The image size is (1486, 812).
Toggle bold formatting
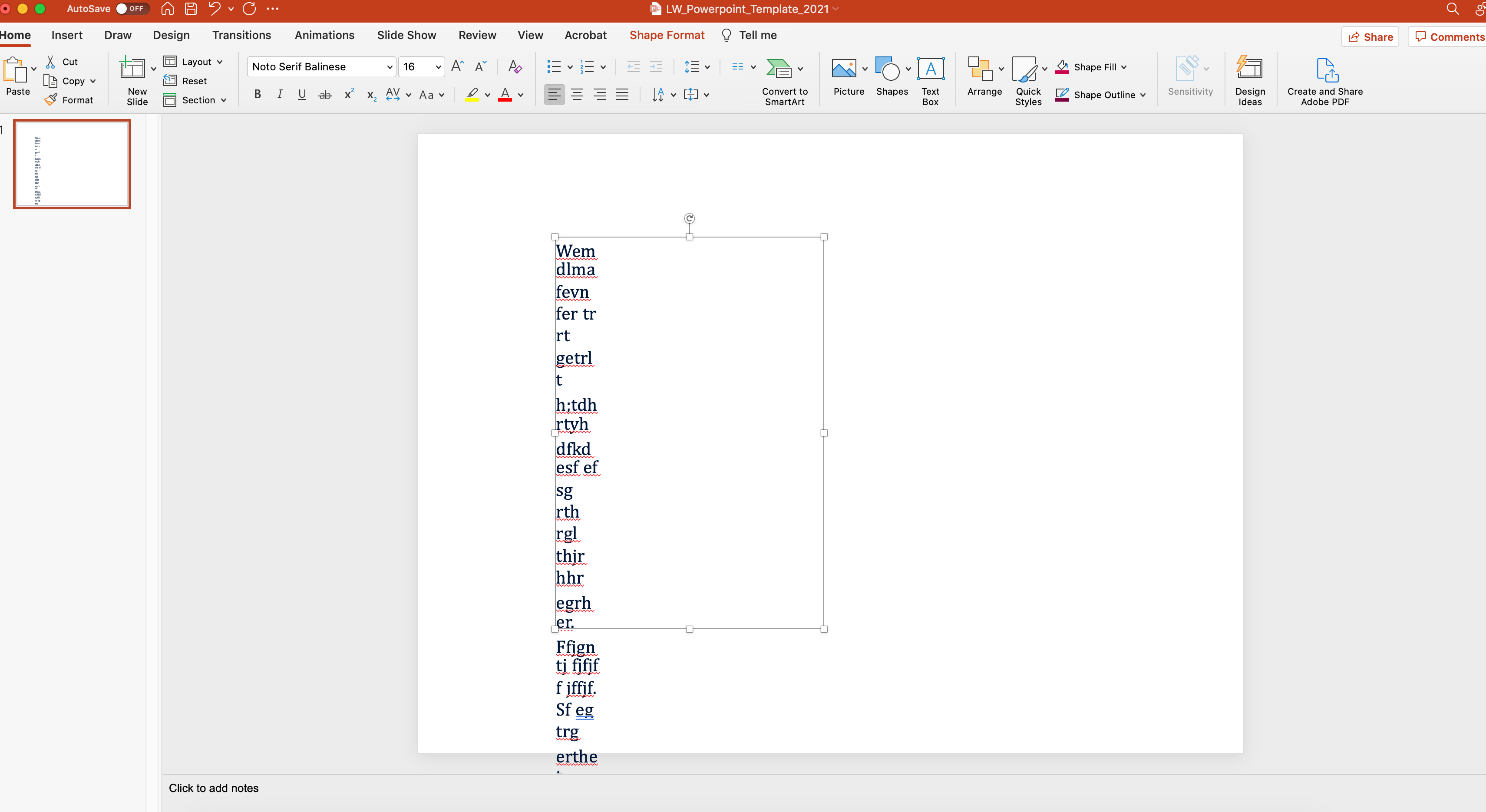257,95
